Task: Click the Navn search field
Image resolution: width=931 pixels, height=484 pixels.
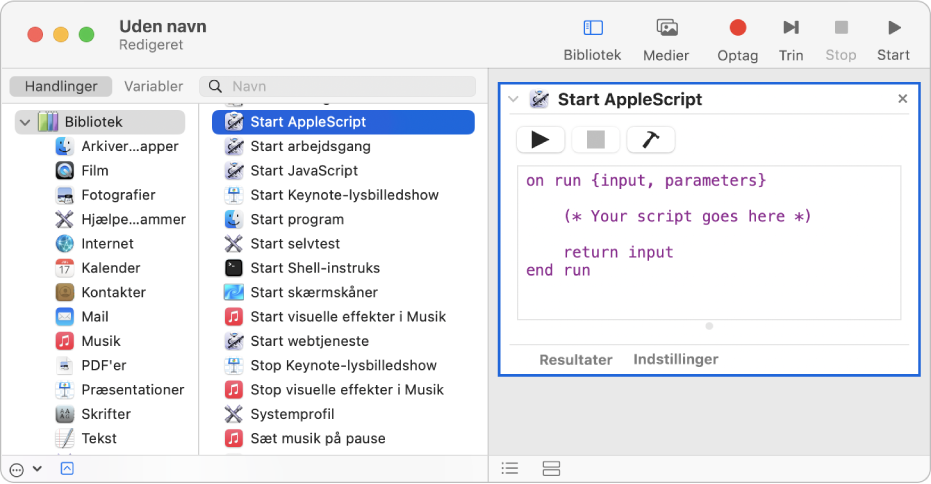Action: [x=340, y=86]
